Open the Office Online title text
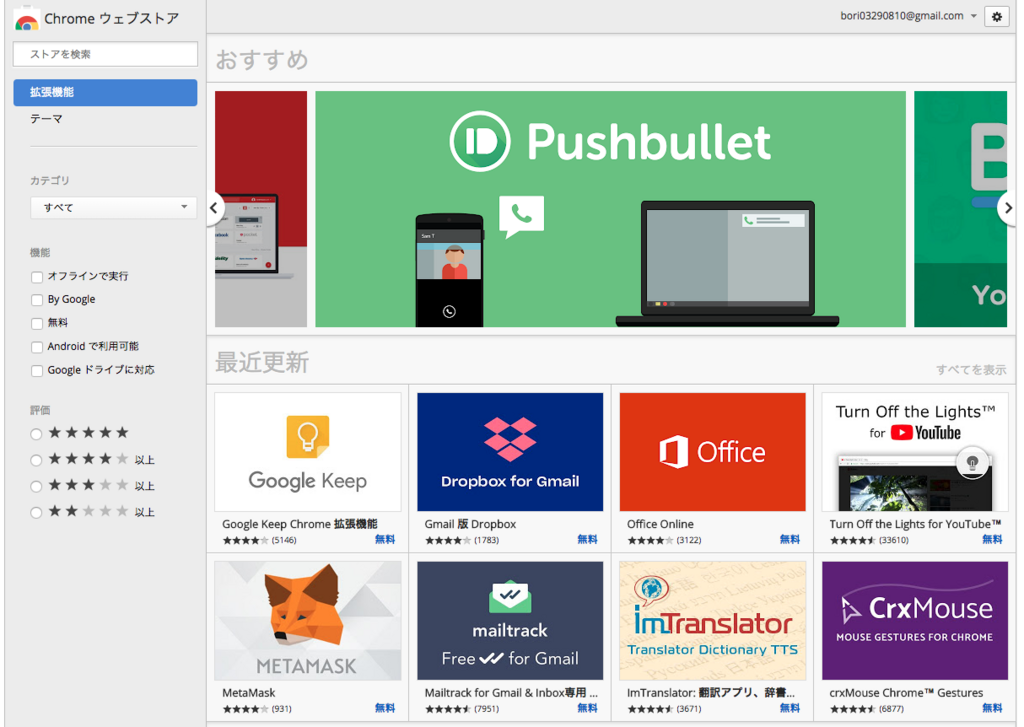 pyautogui.click(x=660, y=524)
